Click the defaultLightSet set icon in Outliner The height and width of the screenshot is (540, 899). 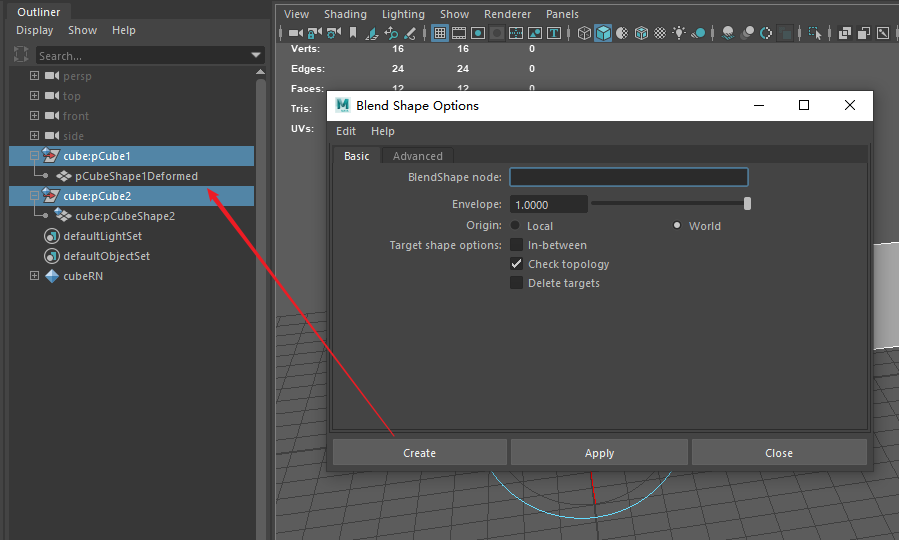[x=52, y=236]
